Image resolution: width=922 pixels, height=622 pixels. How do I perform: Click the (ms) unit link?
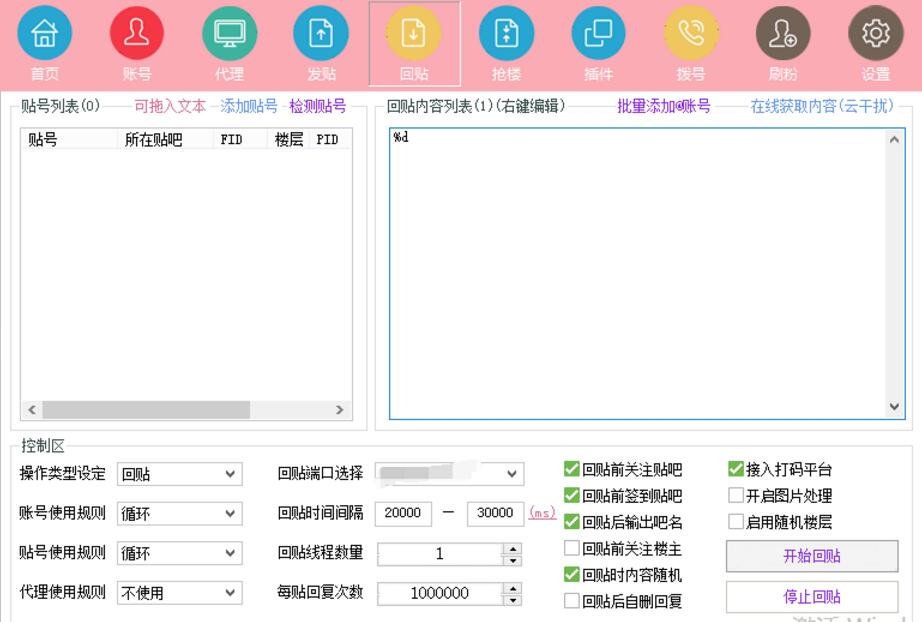pyautogui.click(x=542, y=512)
